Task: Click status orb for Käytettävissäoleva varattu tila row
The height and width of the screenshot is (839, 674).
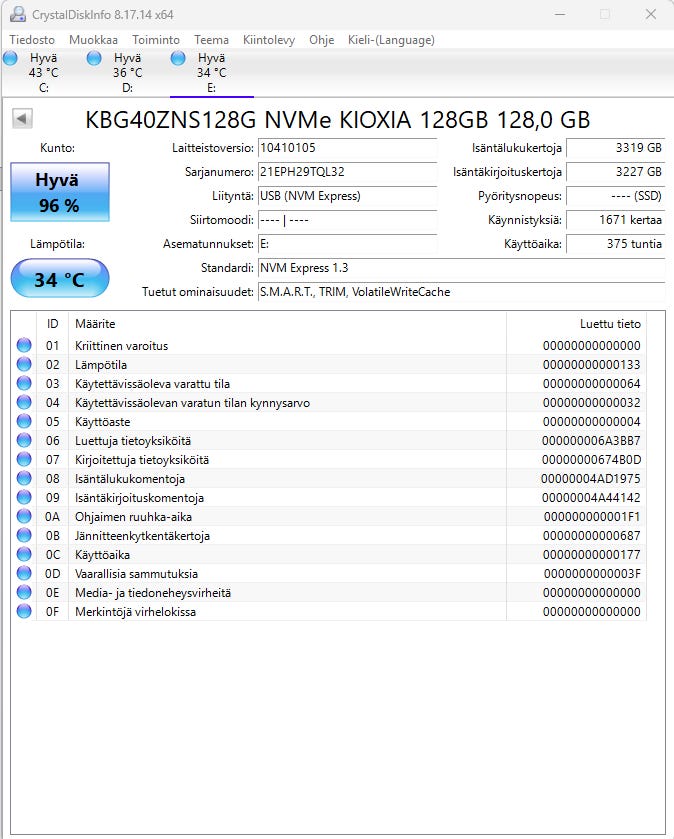Action: (x=24, y=383)
